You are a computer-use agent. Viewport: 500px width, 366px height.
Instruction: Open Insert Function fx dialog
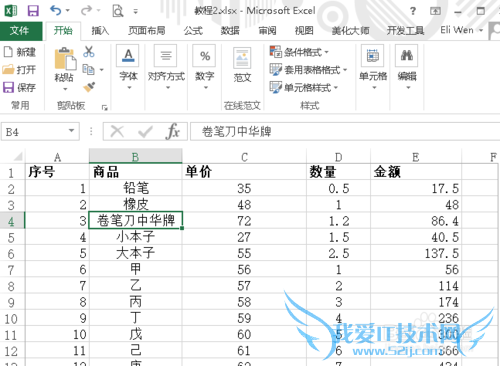172,131
